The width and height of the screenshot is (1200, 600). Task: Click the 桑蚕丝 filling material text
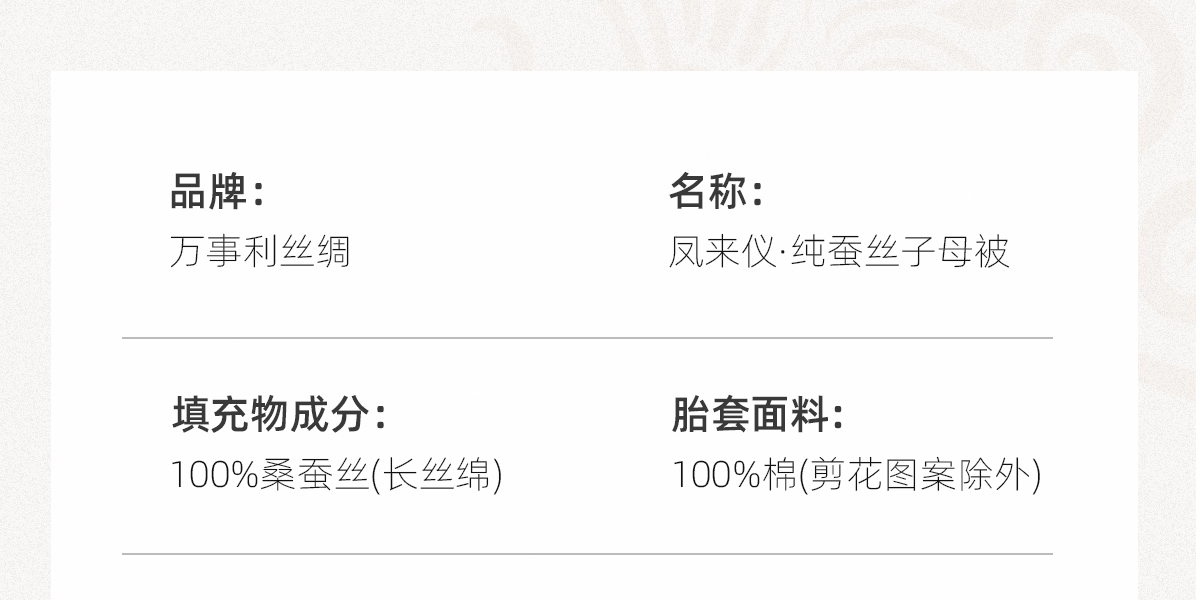tap(314, 474)
